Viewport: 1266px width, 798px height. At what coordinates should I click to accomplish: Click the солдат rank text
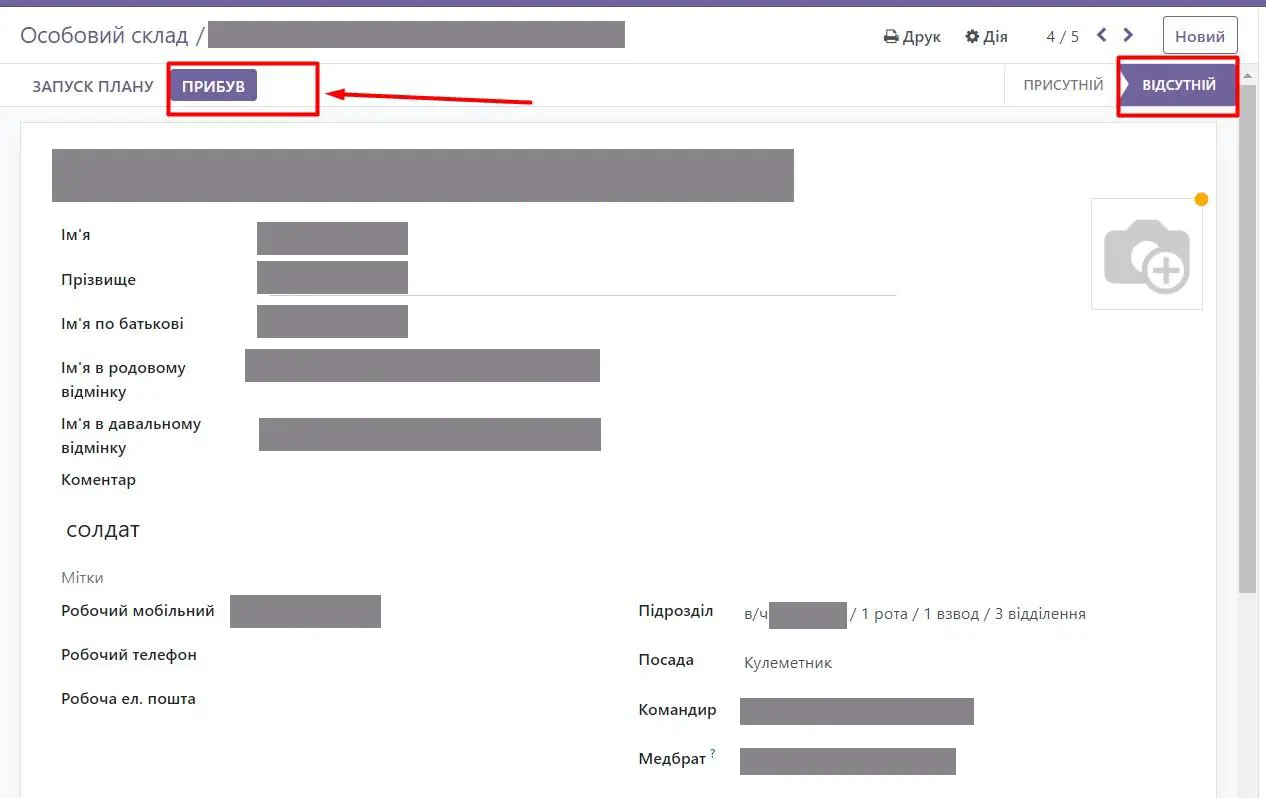click(103, 530)
